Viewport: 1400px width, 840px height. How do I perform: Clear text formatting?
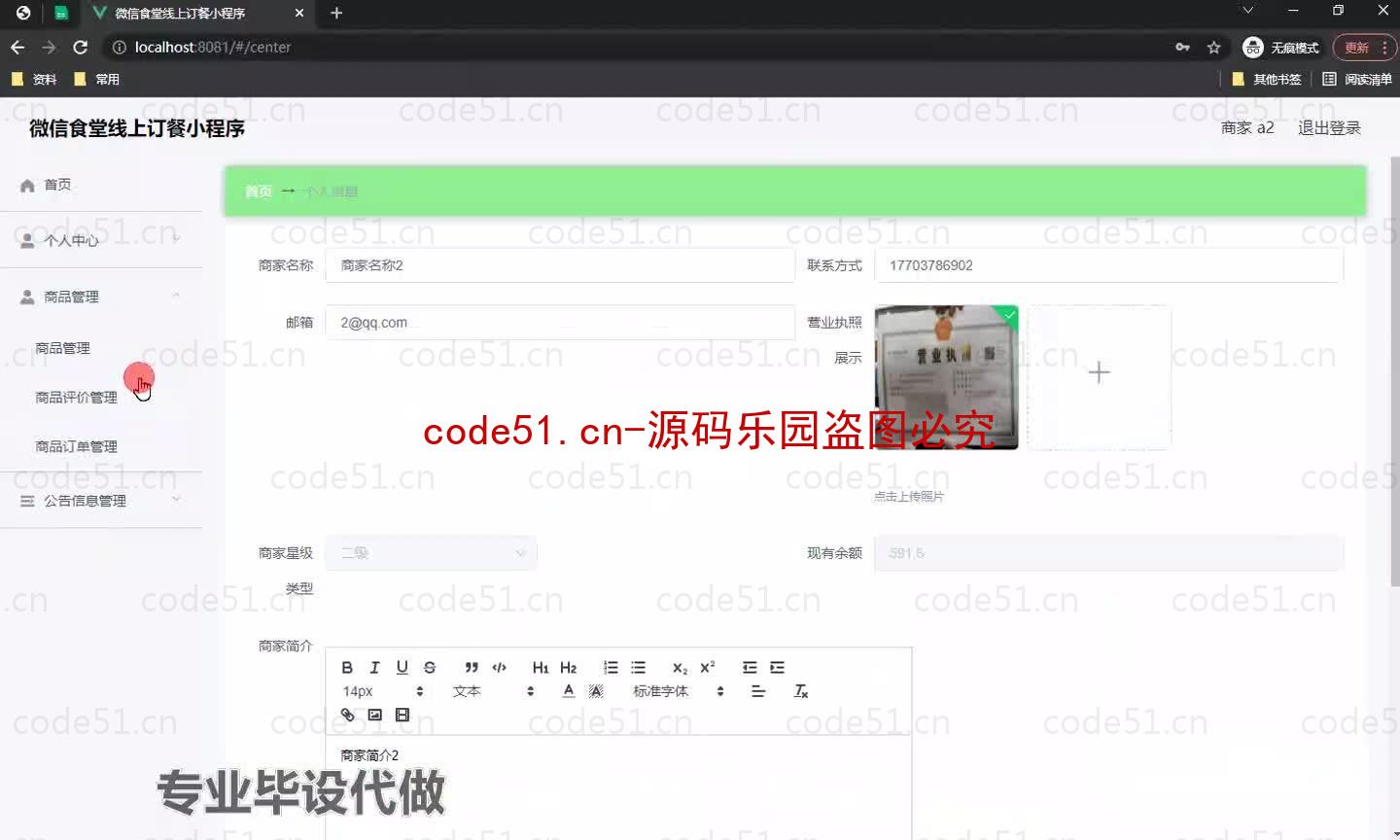(x=801, y=690)
